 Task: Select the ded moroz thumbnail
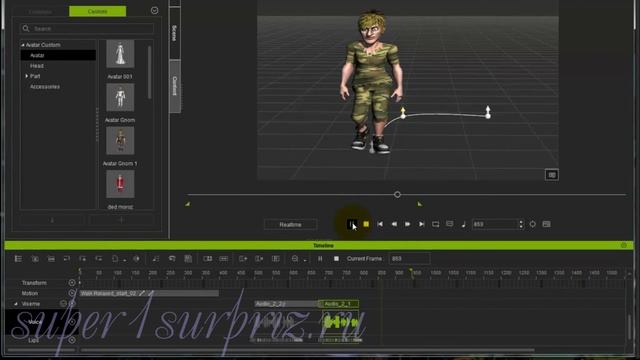pyautogui.click(x=120, y=184)
